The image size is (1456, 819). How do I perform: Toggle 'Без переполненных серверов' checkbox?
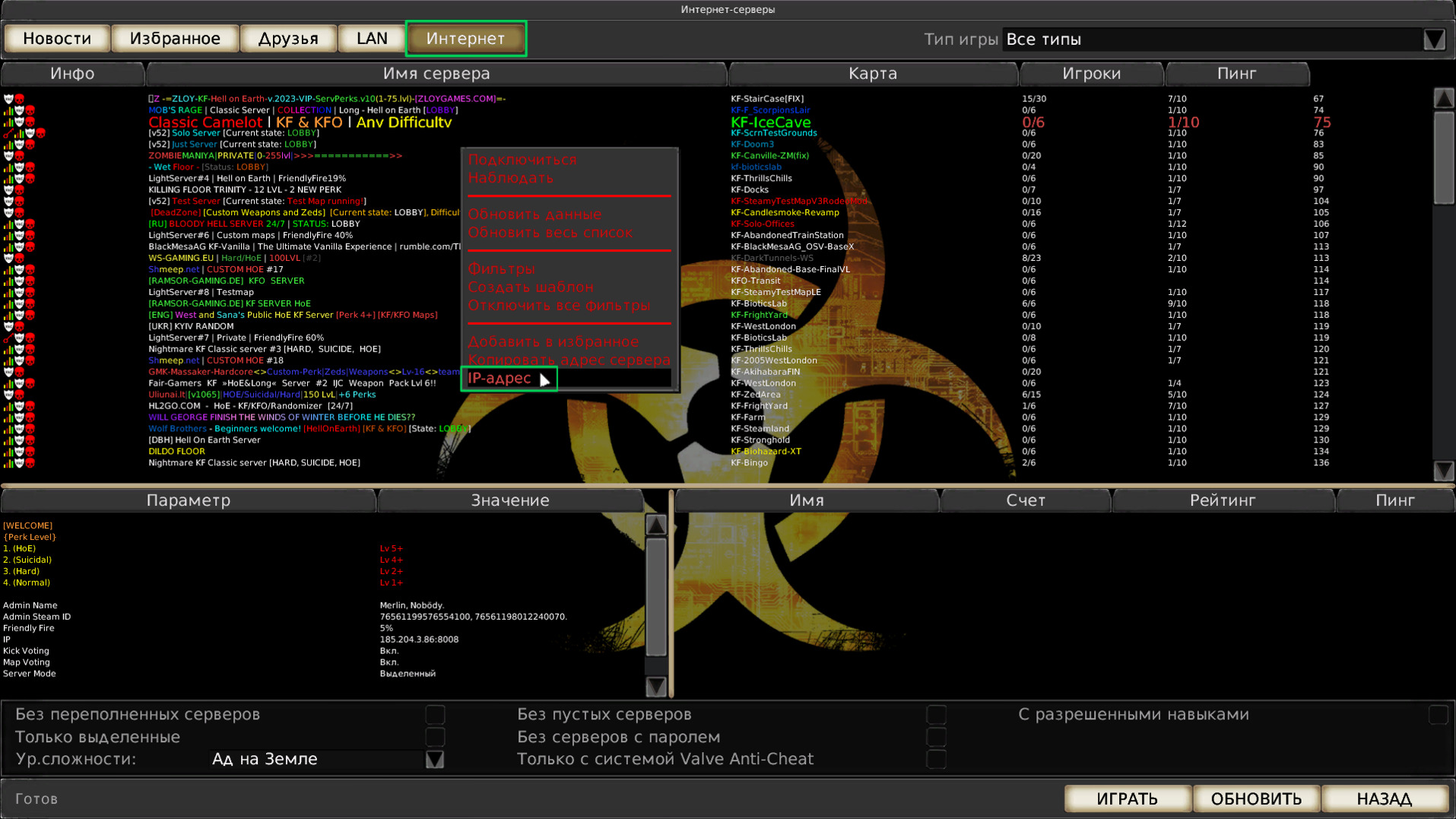pyautogui.click(x=435, y=714)
